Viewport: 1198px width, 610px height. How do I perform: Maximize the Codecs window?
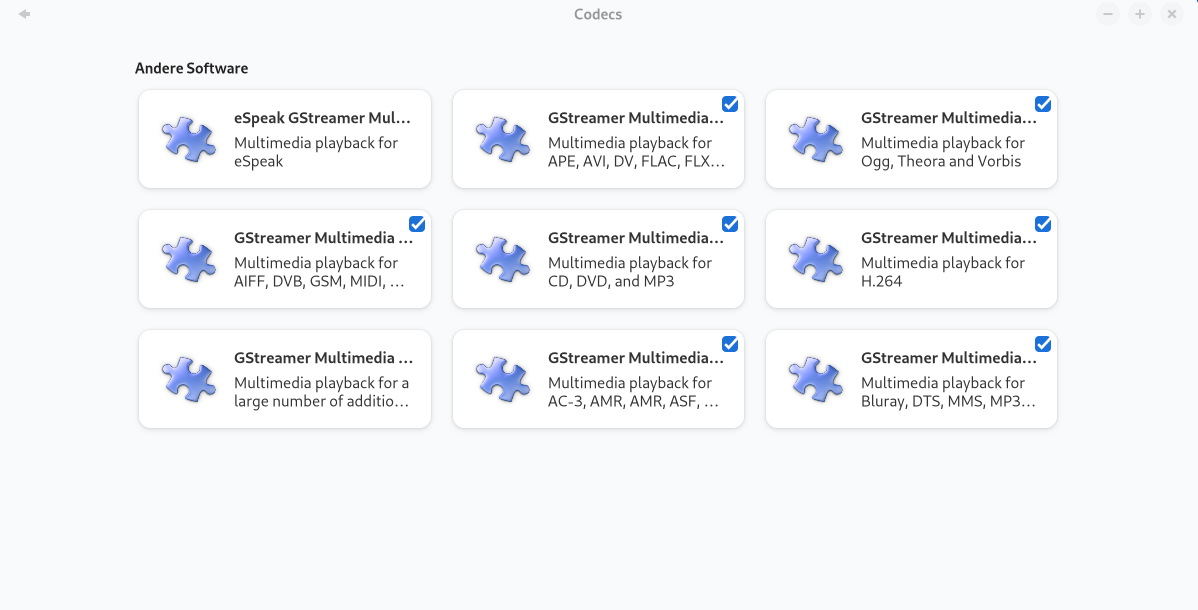[x=1140, y=14]
